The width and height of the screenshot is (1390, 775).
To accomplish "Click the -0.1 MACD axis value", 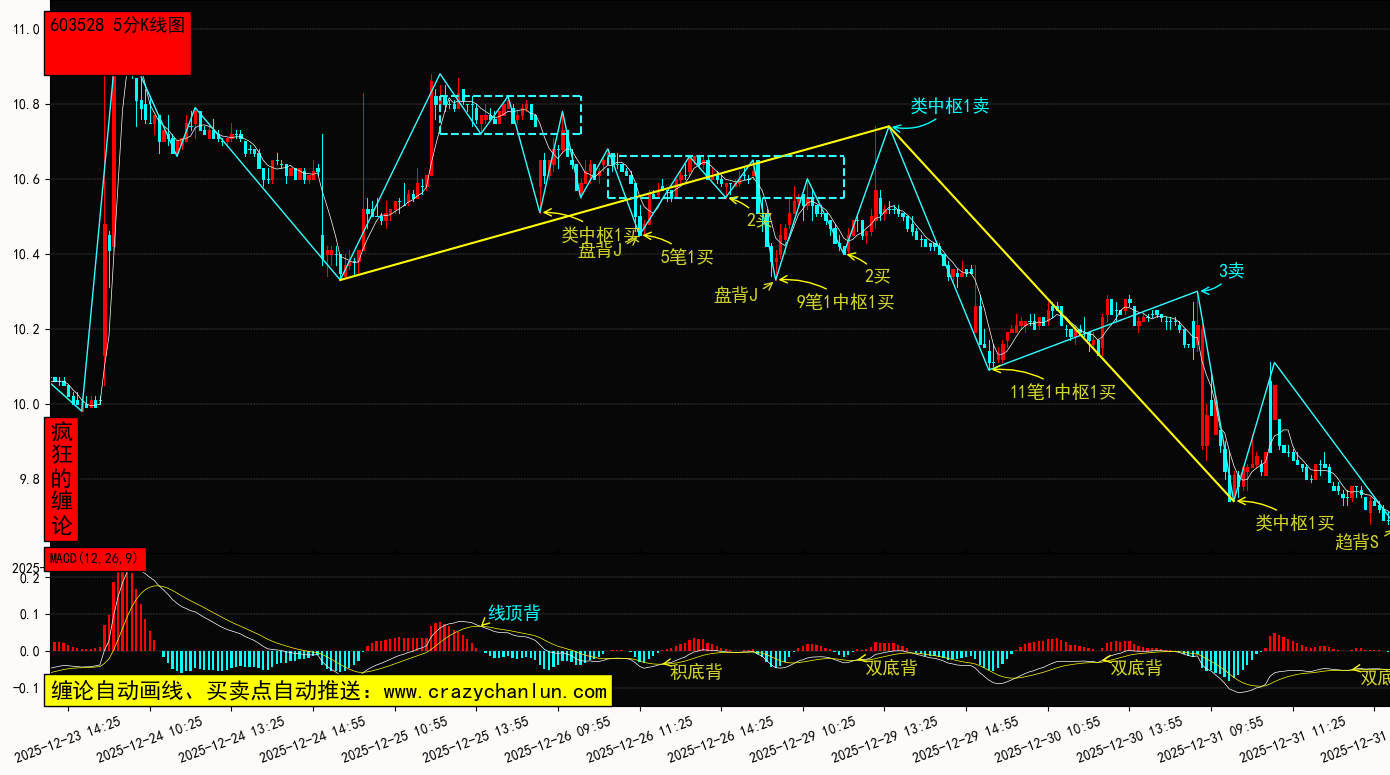I will 28,689.
